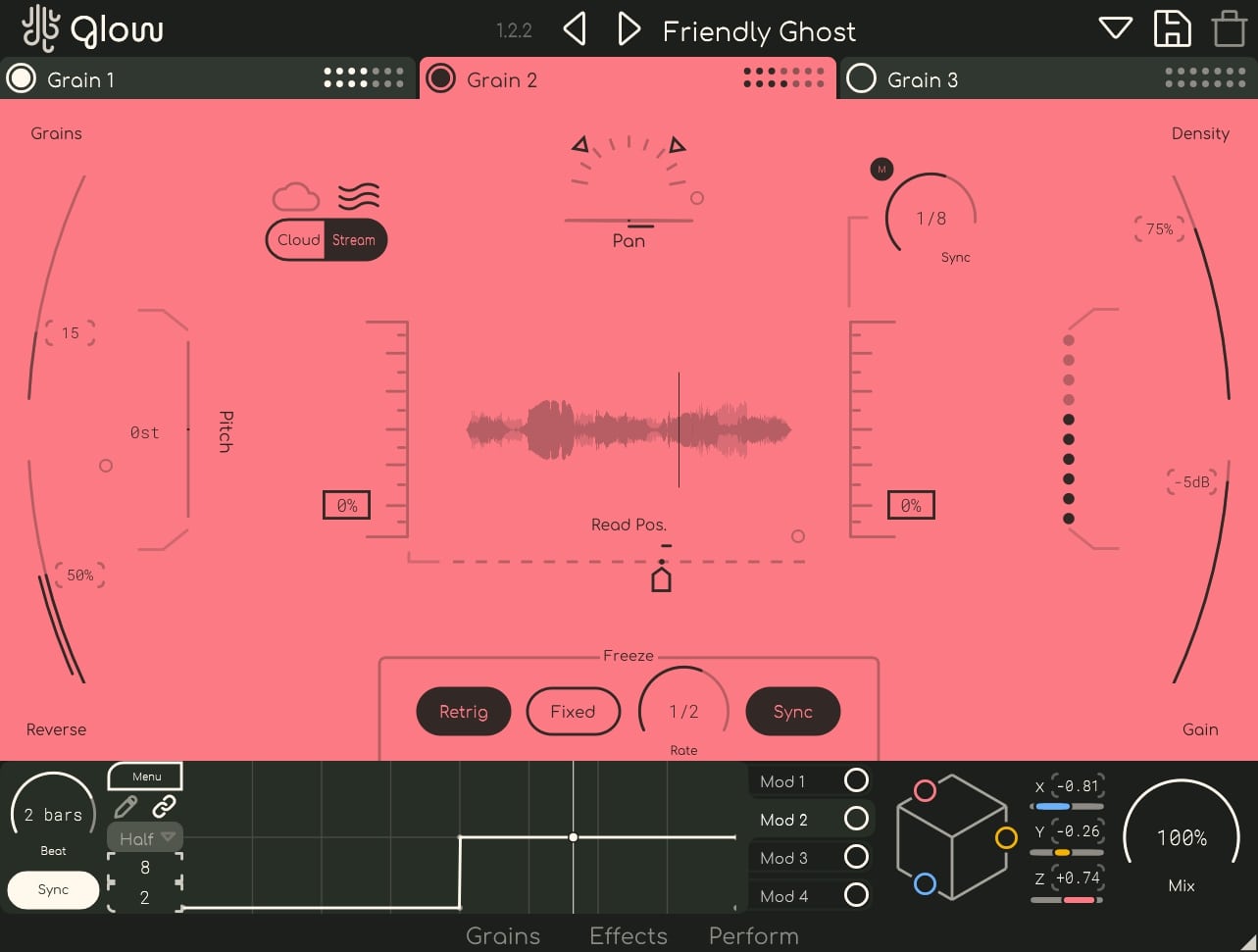Click the save preset disk icon
Viewport: 1258px width, 952px height.
click(1172, 28)
